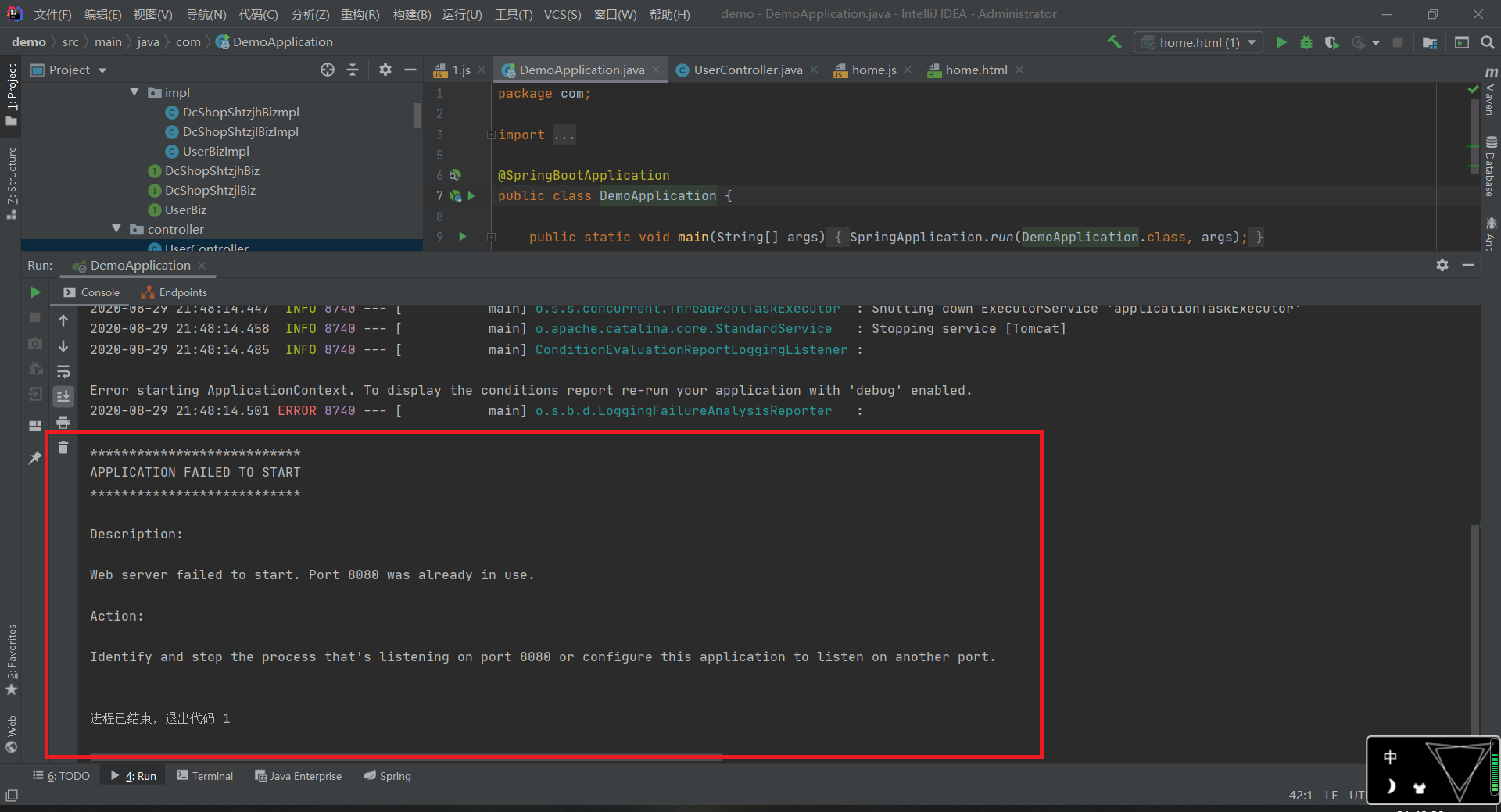
Task: Rerun DemoApplication in Run panel
Action: [35, 292]
